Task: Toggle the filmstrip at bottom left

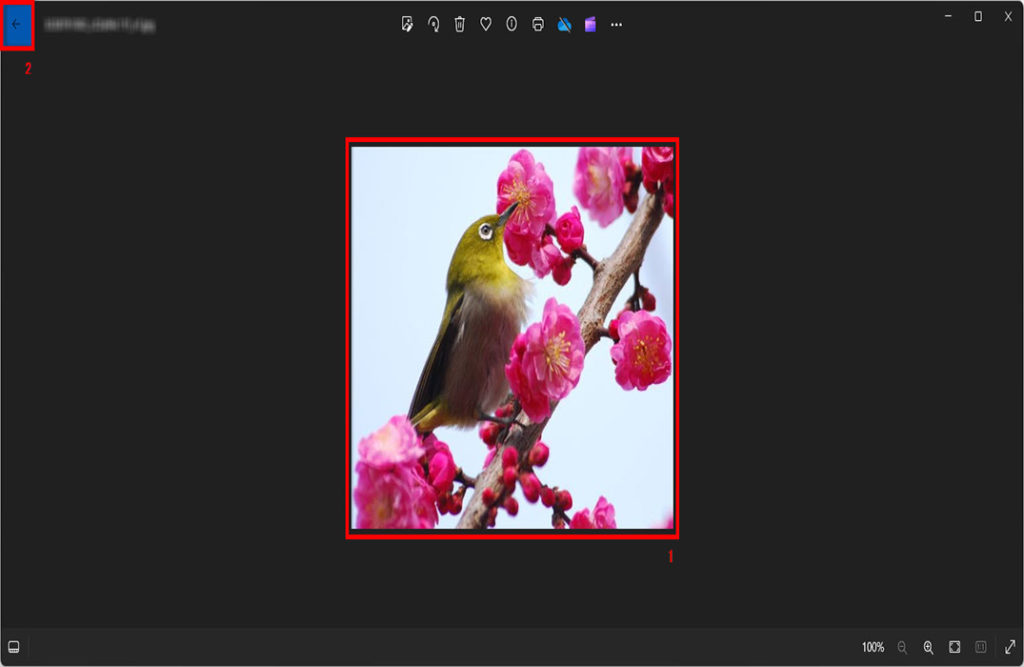Action: coord(14,647)
